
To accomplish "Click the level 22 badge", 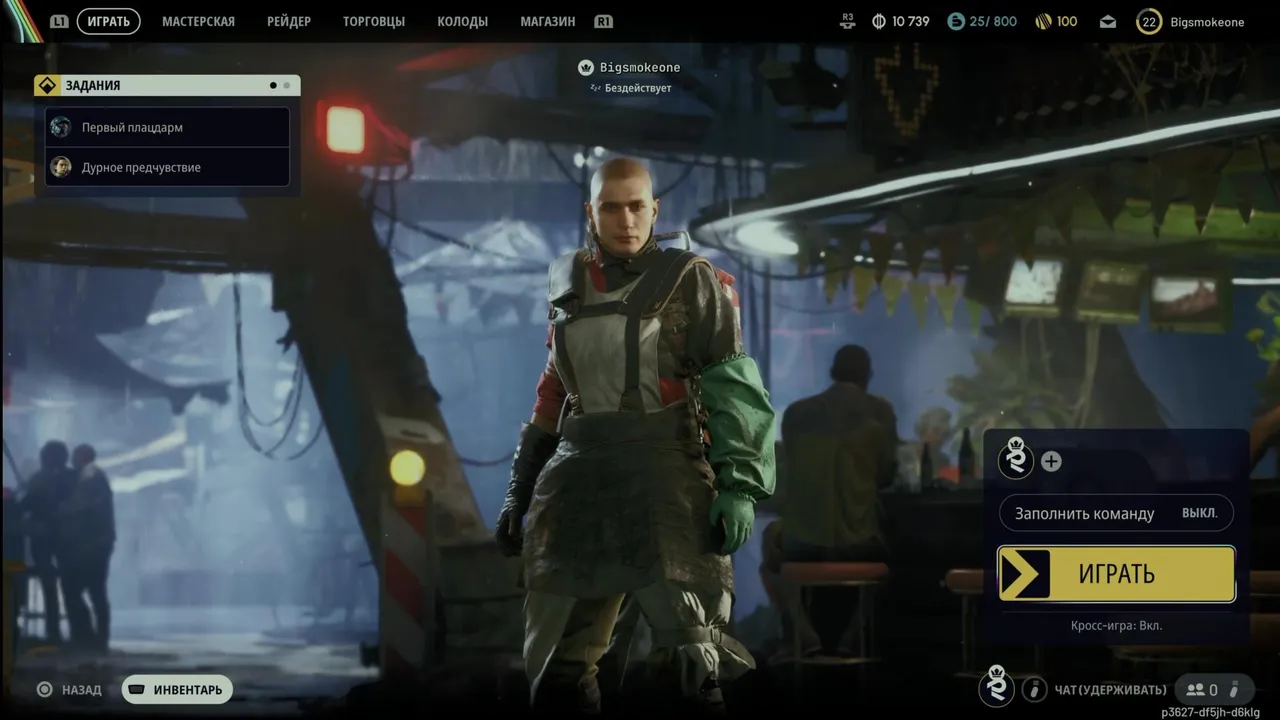I will [x=1149, y=21].
